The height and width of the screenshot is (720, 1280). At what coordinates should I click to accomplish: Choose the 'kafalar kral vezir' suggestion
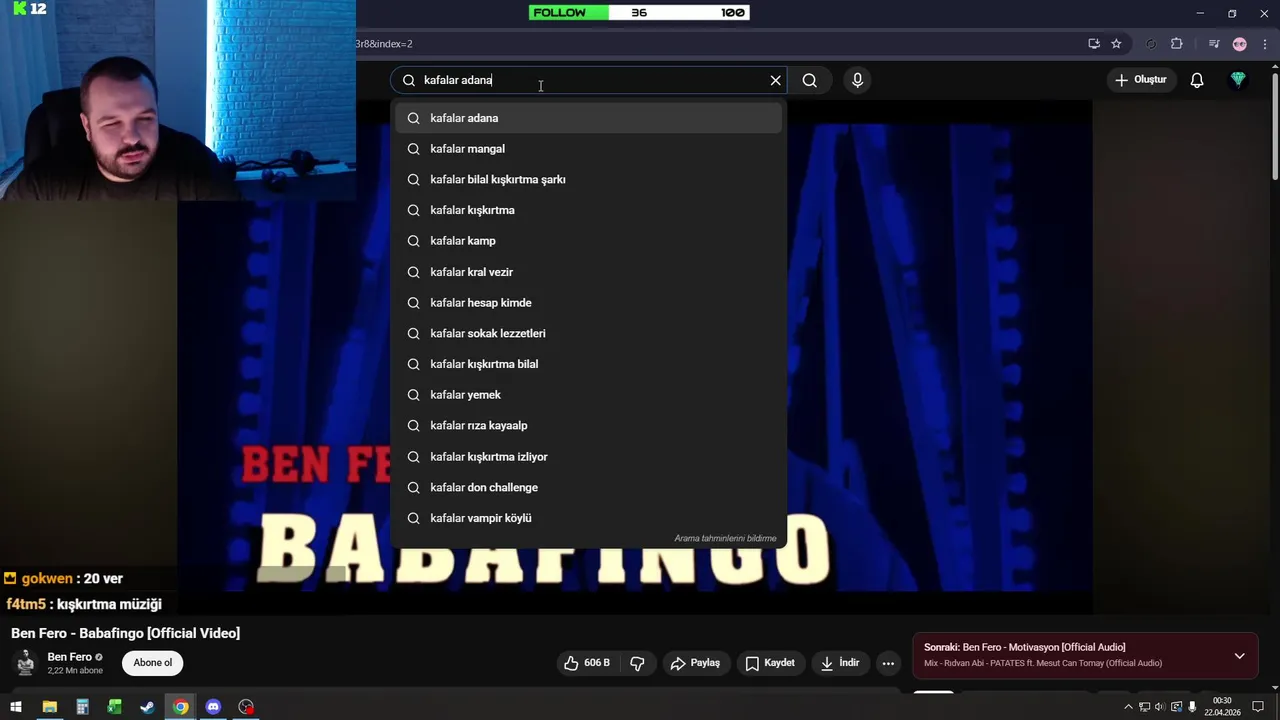pos(588,272)
